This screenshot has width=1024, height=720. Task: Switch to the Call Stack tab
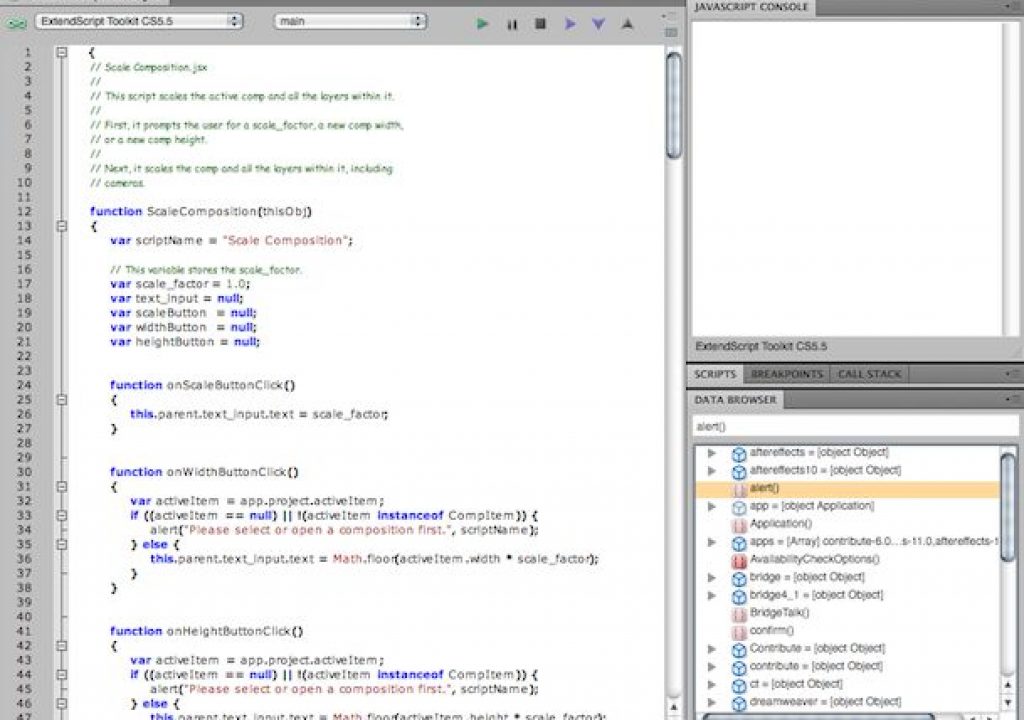coord(869,374)
